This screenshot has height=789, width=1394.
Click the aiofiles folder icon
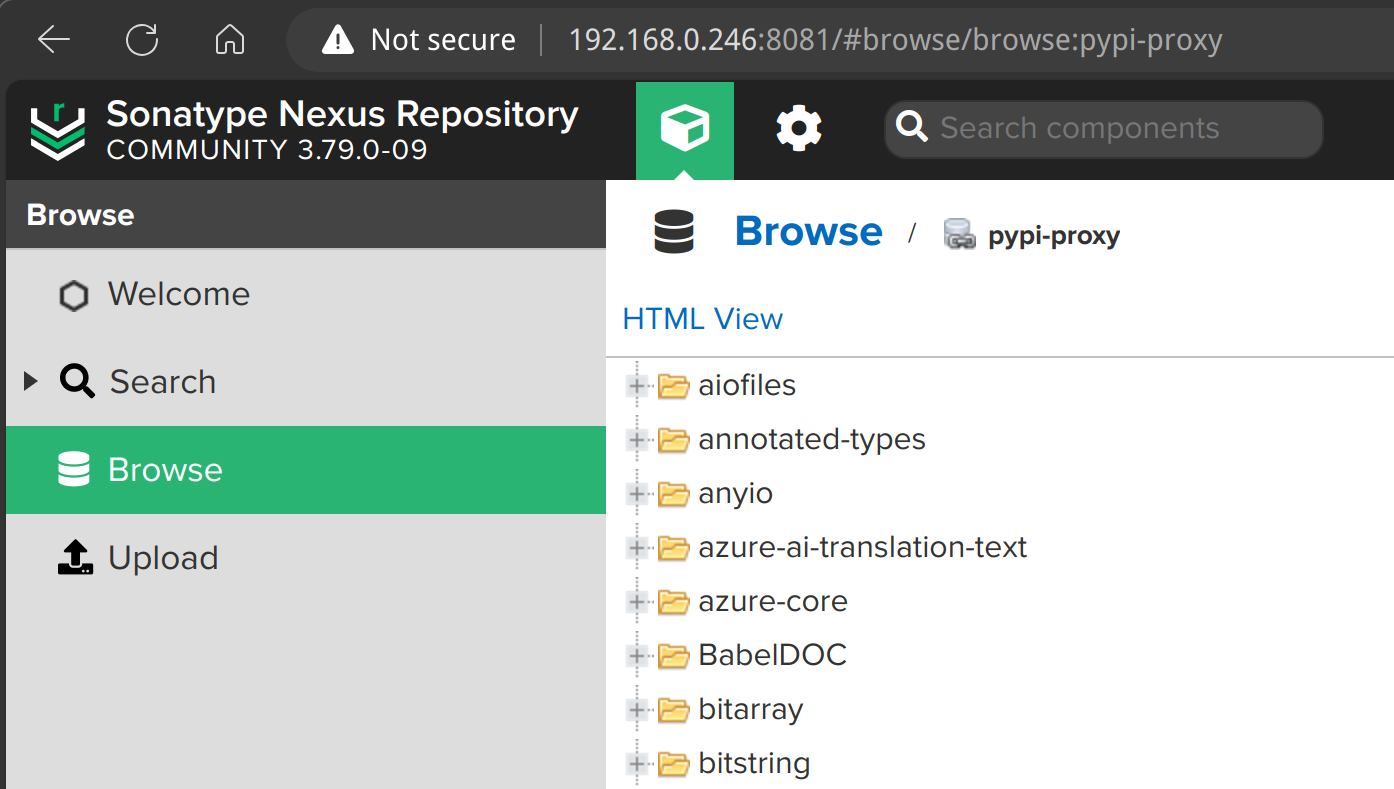pyautogui.click(x=674, y=386)
